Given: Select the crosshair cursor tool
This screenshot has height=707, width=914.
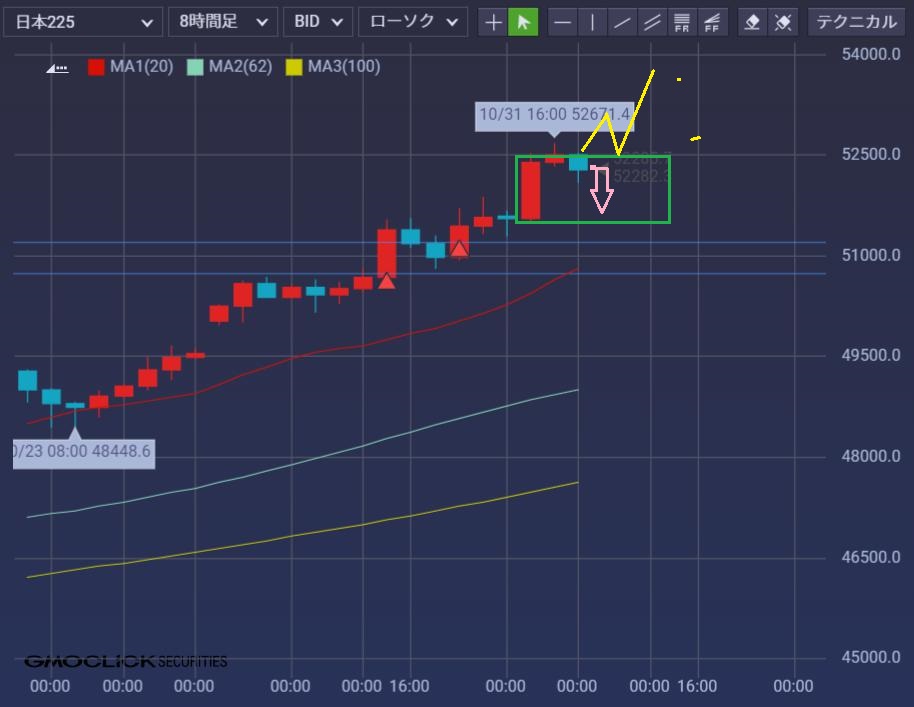Looking at the screenshot, I should (x=493, y=22).
